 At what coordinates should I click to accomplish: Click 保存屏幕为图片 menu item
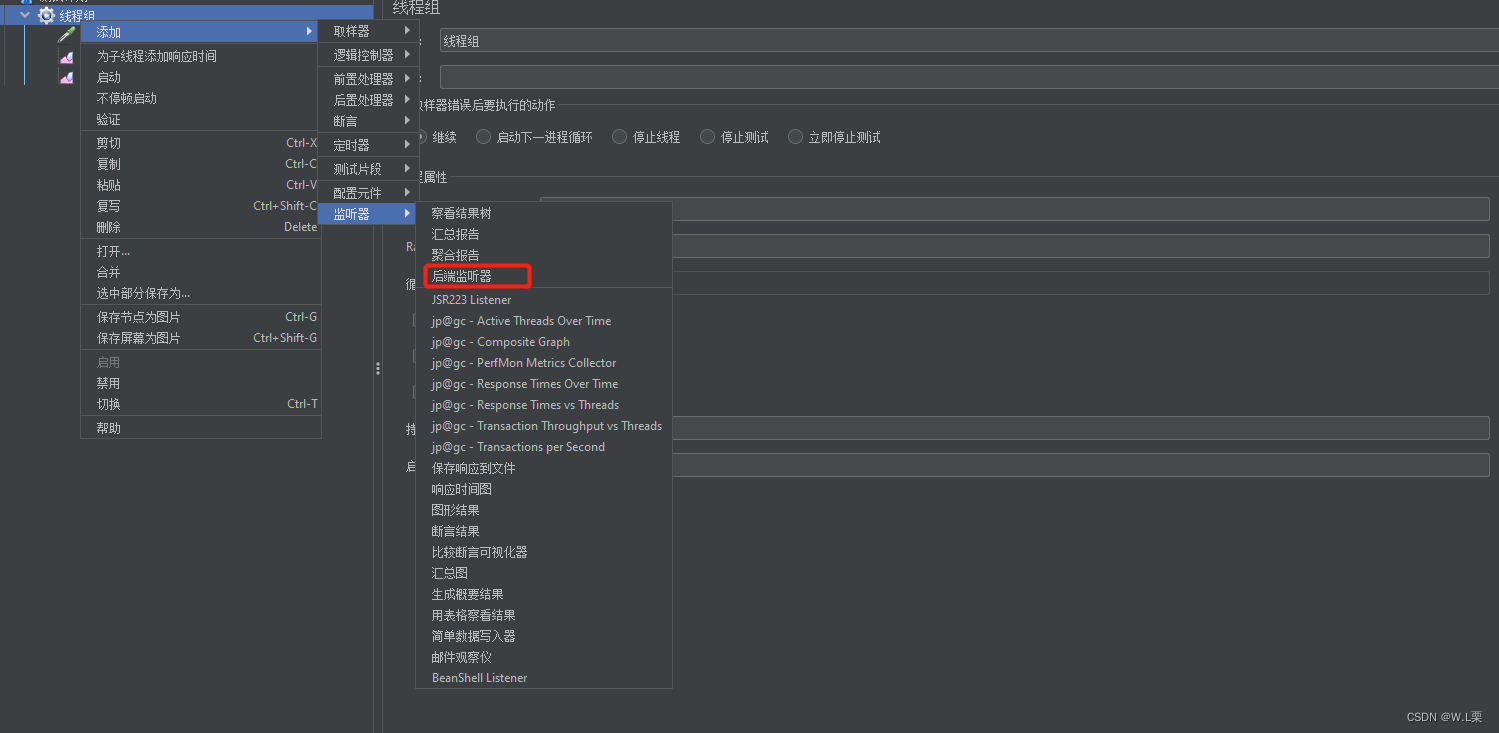tap(200, 338)
